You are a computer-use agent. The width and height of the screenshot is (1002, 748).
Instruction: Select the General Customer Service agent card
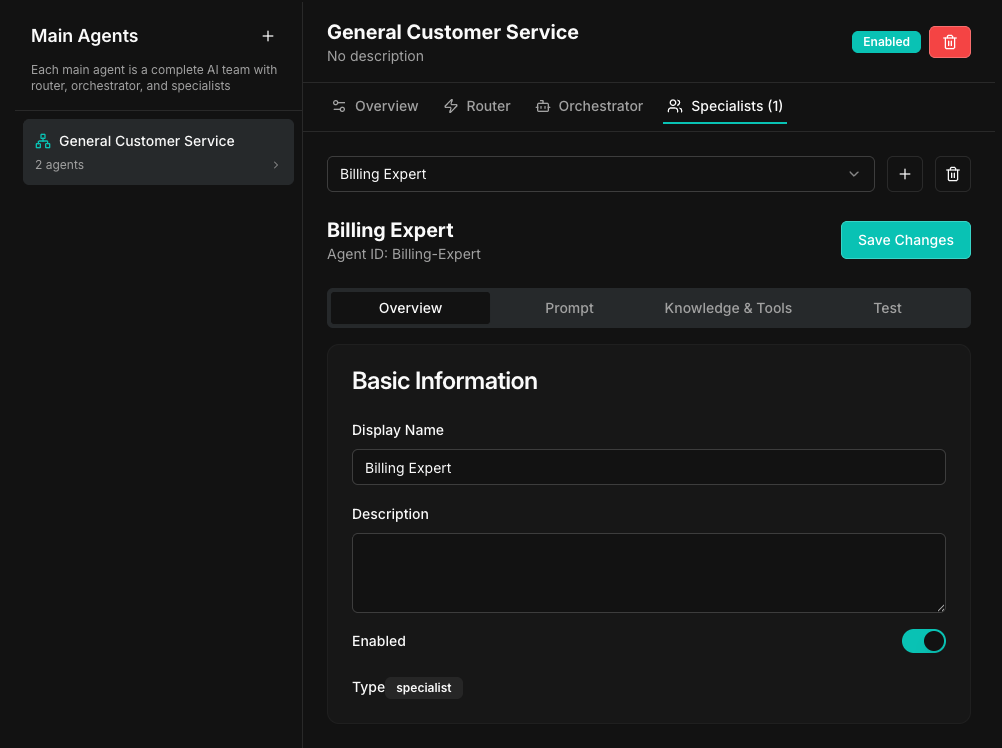point(158,152)
